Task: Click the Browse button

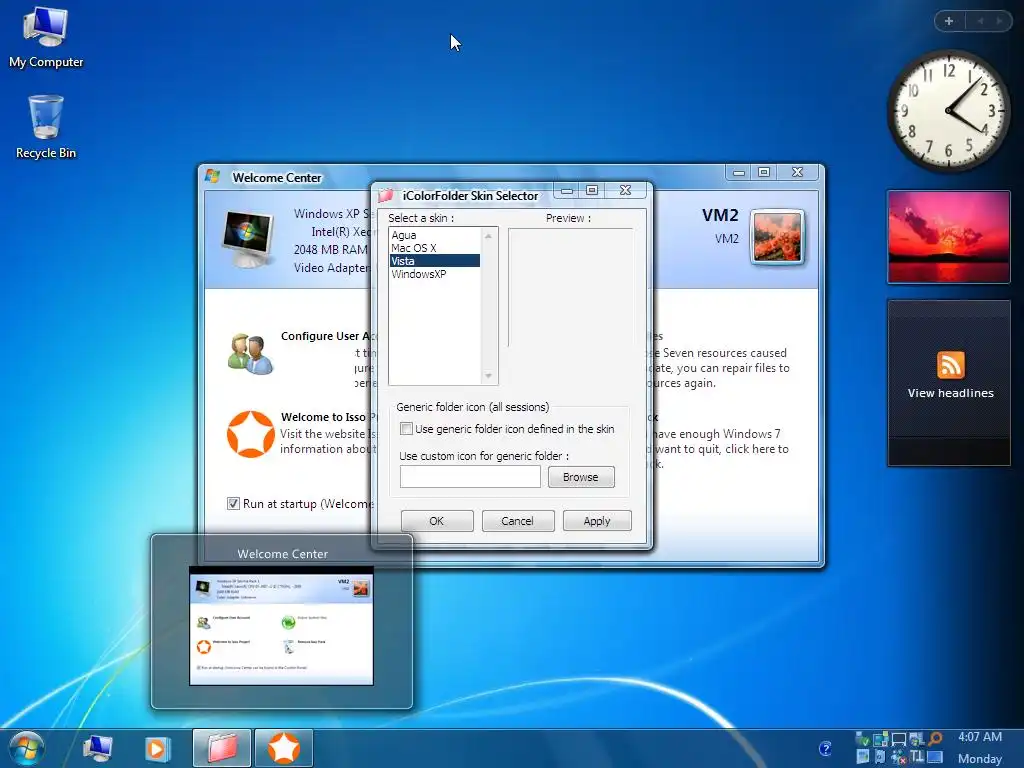Action: [581, 477]
